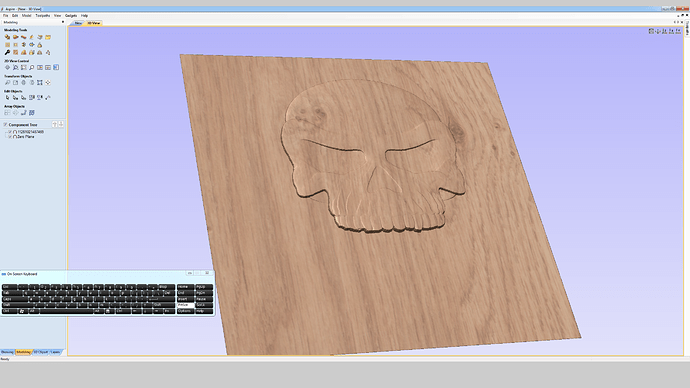
Task: Click the Windows logo key on keyboard
Action: pos(22,311)
